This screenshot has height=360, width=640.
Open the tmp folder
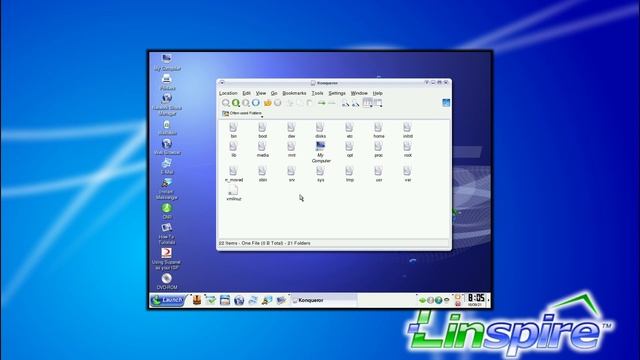[349, 174]
